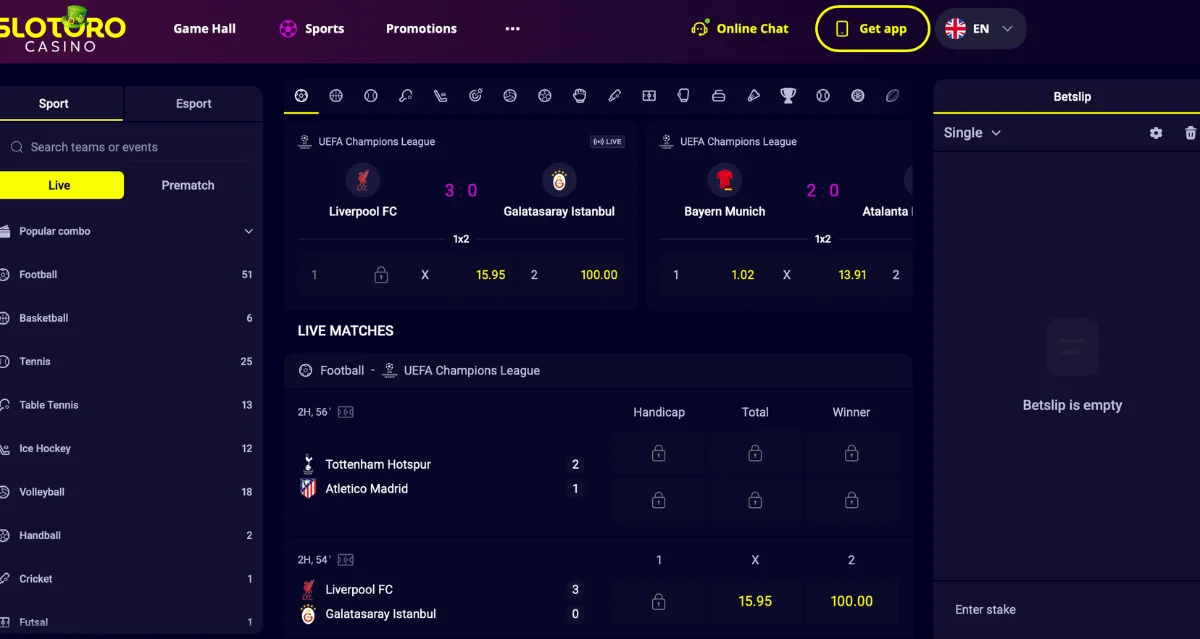
Task: Bet draw 15.95 in Liverpool top card
Action: (x=461, y=275)
